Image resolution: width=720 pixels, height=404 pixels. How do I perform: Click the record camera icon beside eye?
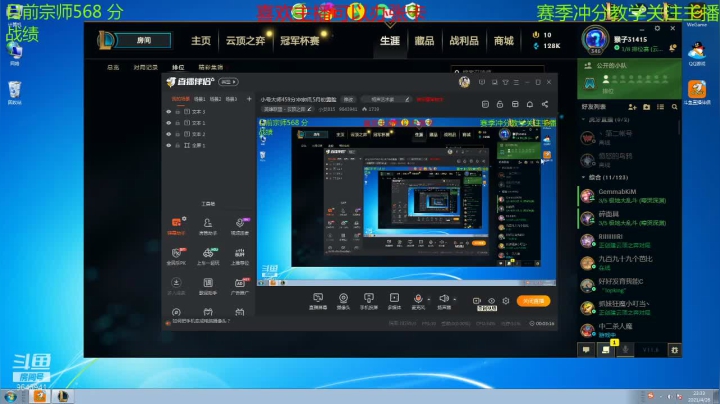point(477,301)
